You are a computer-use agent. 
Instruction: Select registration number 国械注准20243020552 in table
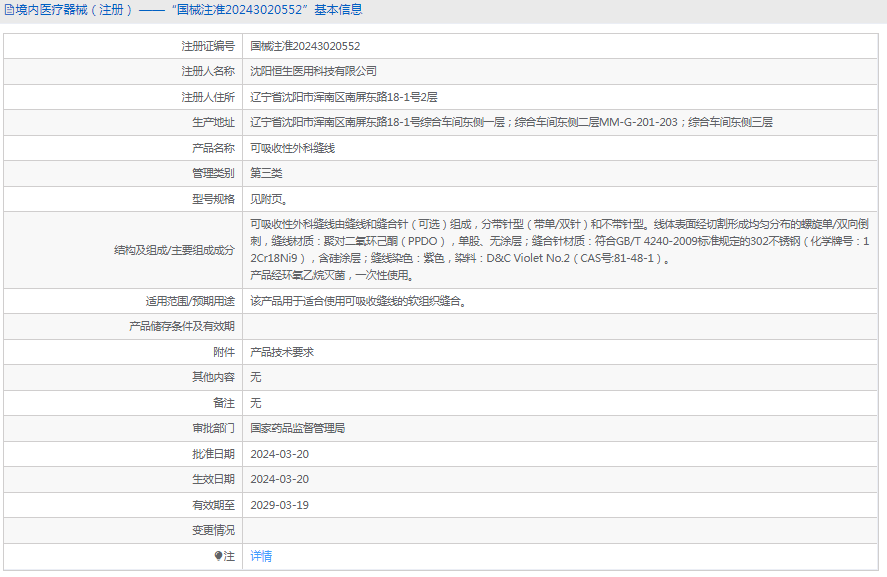click(305, 46)
